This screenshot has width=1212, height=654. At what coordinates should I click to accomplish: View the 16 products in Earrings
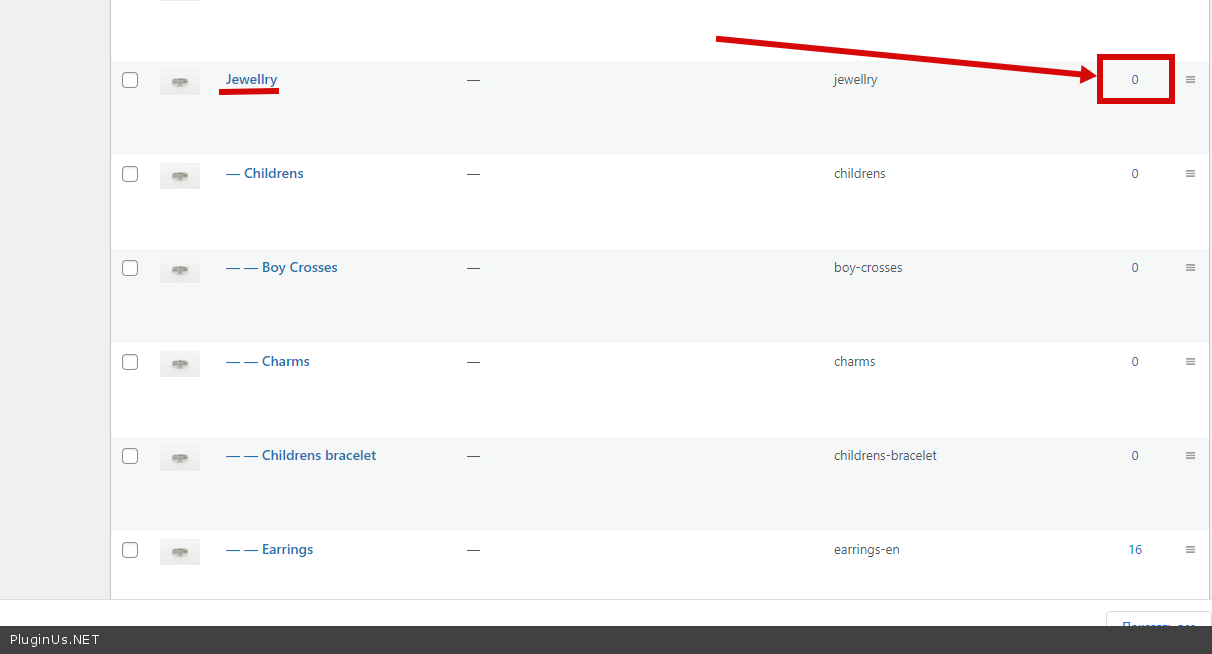click(x=1135, y=550)
